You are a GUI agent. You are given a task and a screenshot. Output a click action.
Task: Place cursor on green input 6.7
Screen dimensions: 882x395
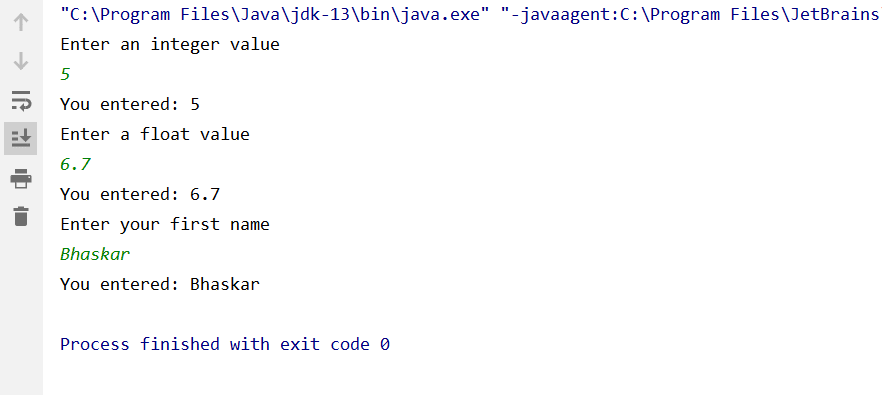(75, 164)
